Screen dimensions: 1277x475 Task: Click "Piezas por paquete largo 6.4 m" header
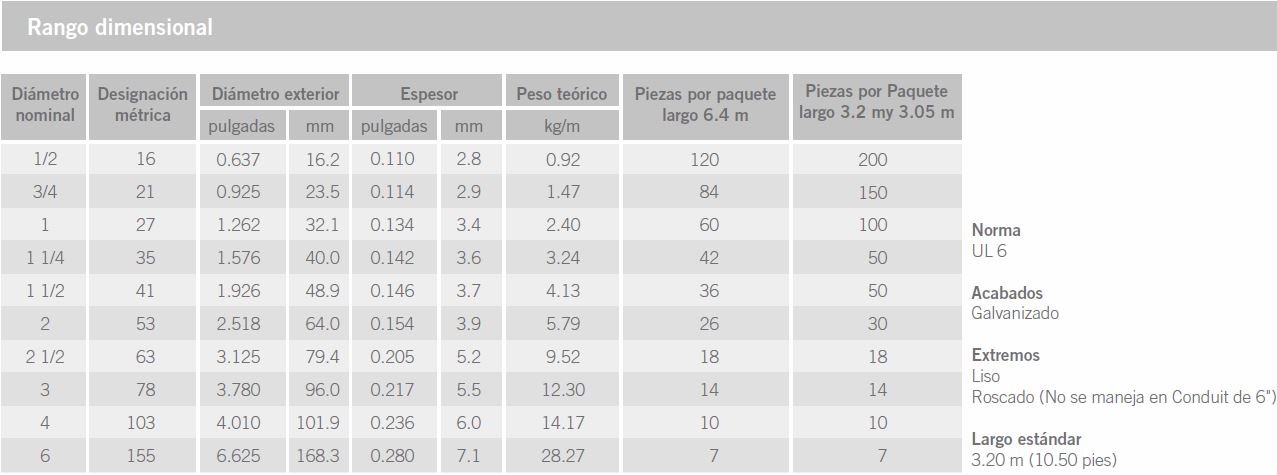(705, 105)
